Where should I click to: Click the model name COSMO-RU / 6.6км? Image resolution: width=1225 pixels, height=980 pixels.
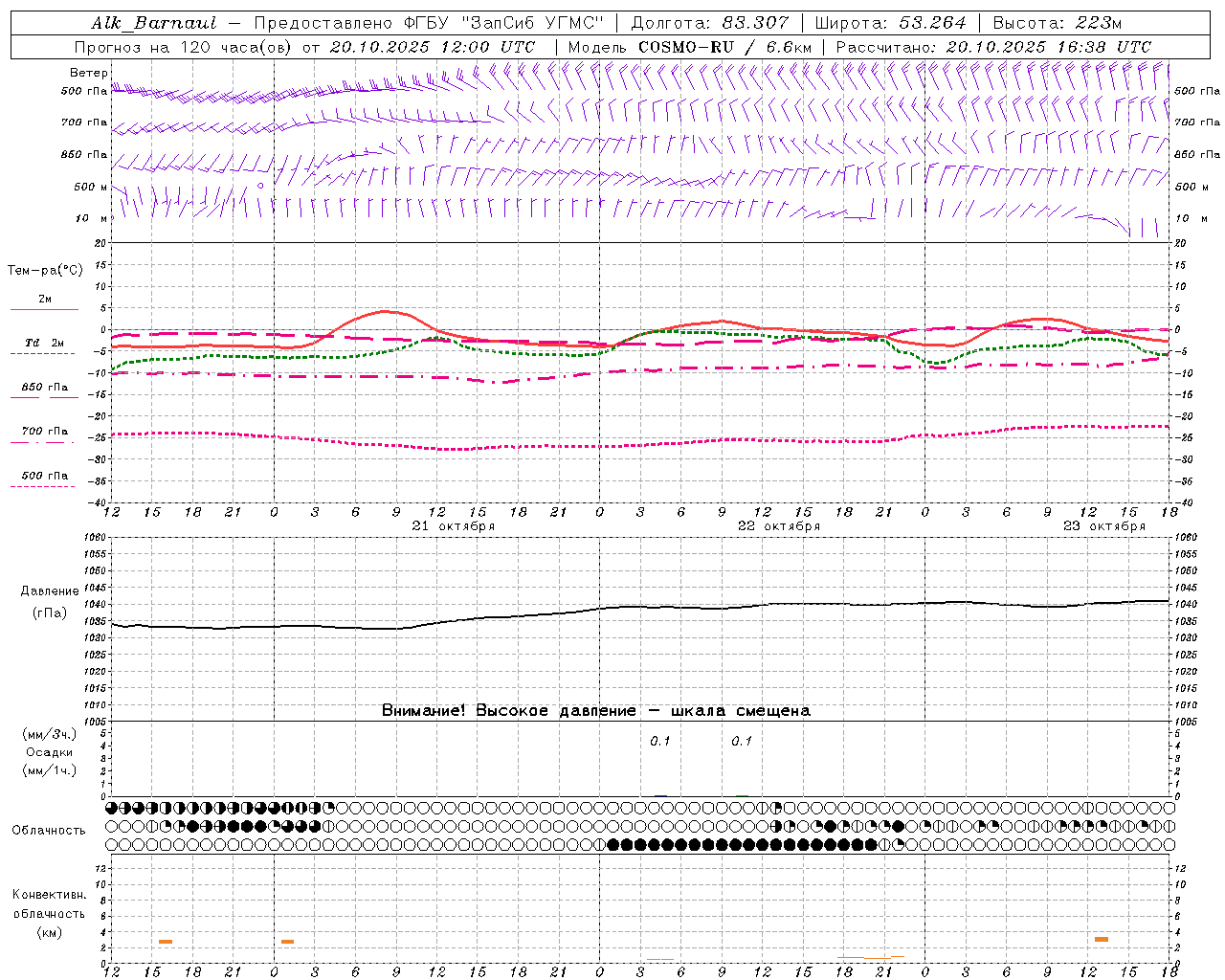point(724,47)
